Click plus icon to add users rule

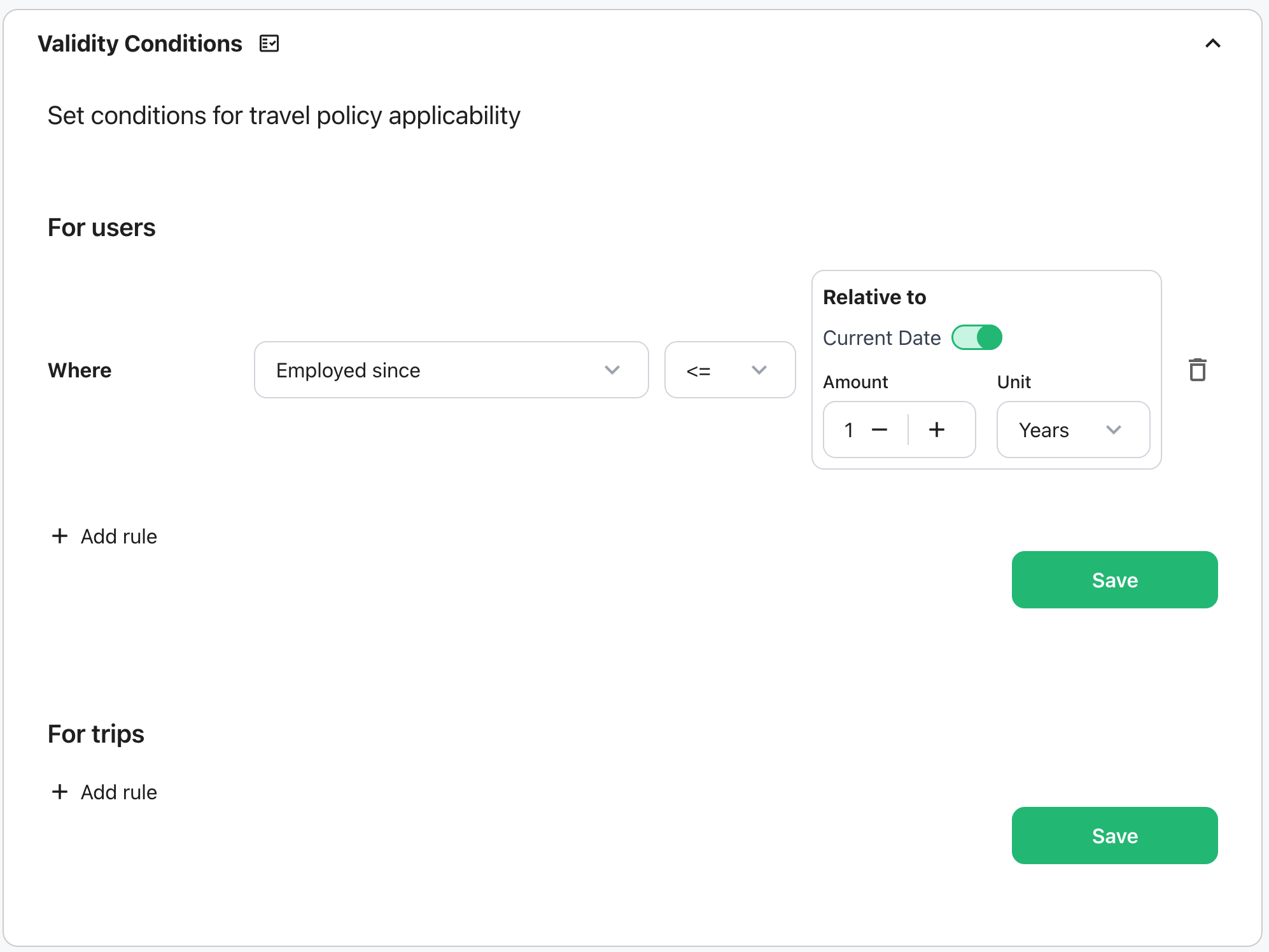pos(60,536)
